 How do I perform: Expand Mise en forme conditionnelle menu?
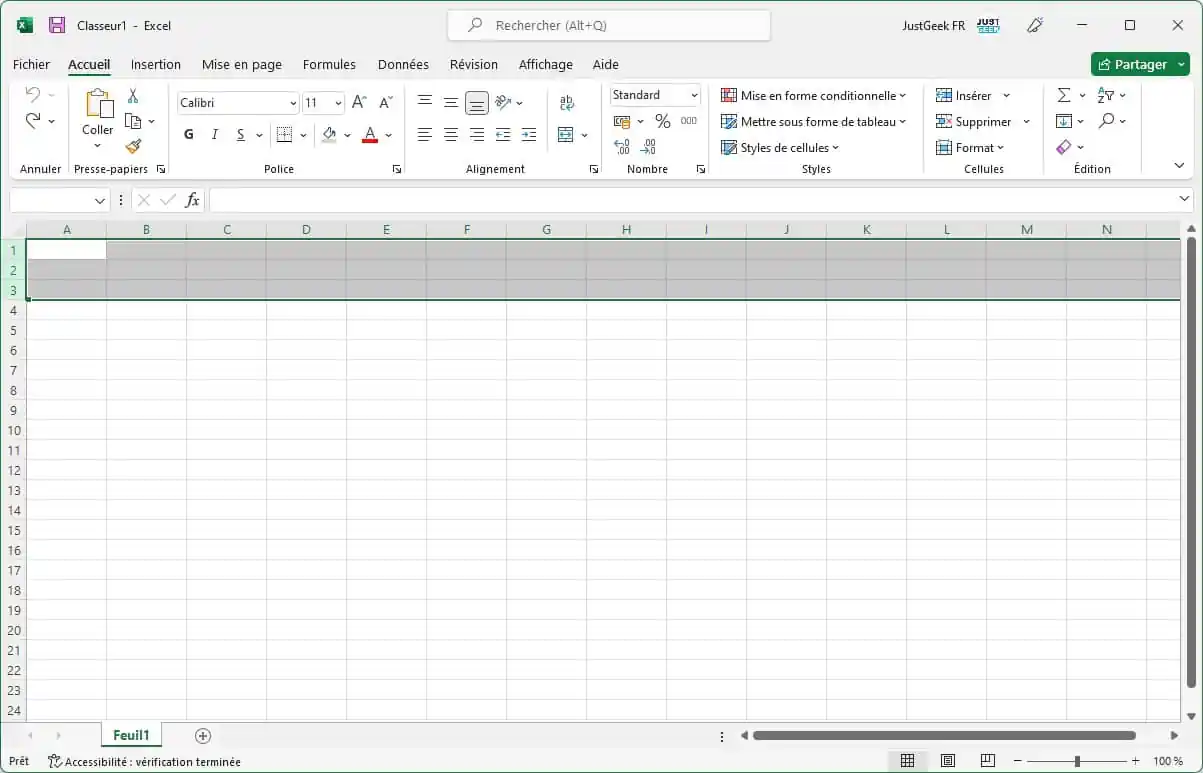pos(813,95)
